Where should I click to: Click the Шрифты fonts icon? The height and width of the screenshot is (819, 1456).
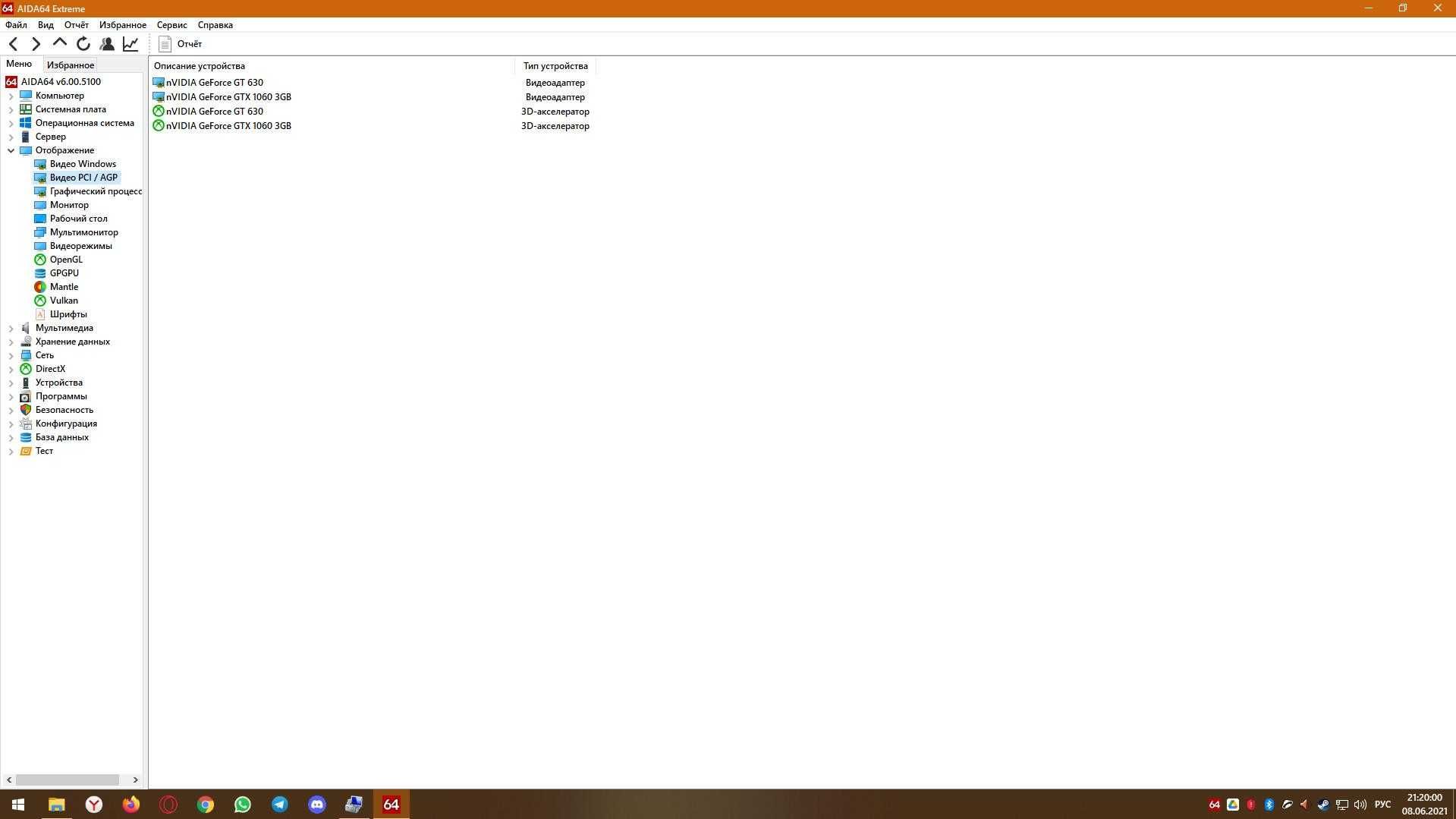pyautogui.click(x=40, y=314)
